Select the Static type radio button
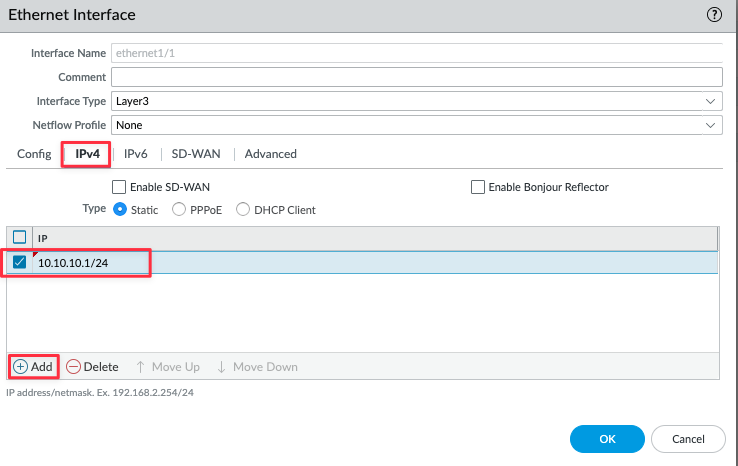Screen dimensions: 738x466 tap(120, 209)
